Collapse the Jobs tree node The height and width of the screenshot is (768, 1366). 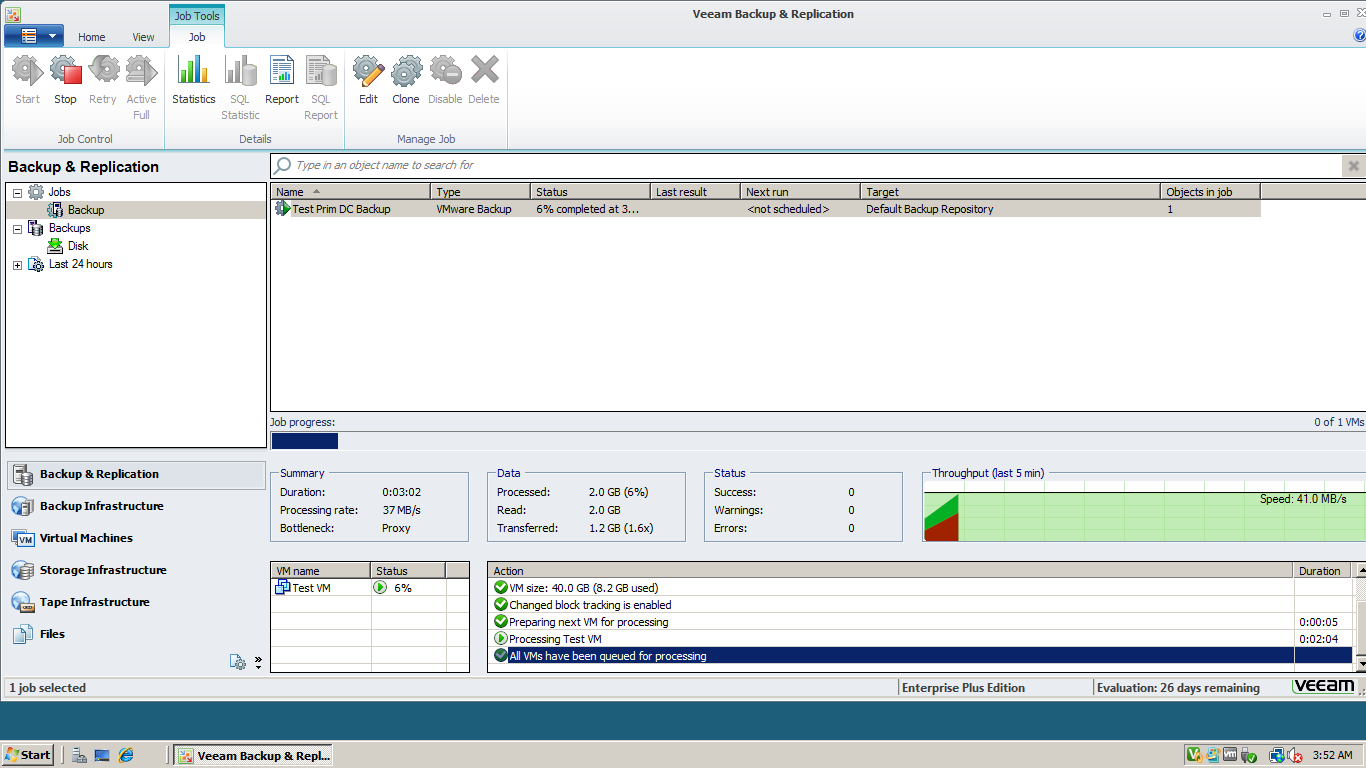click(x=17, y=191)
